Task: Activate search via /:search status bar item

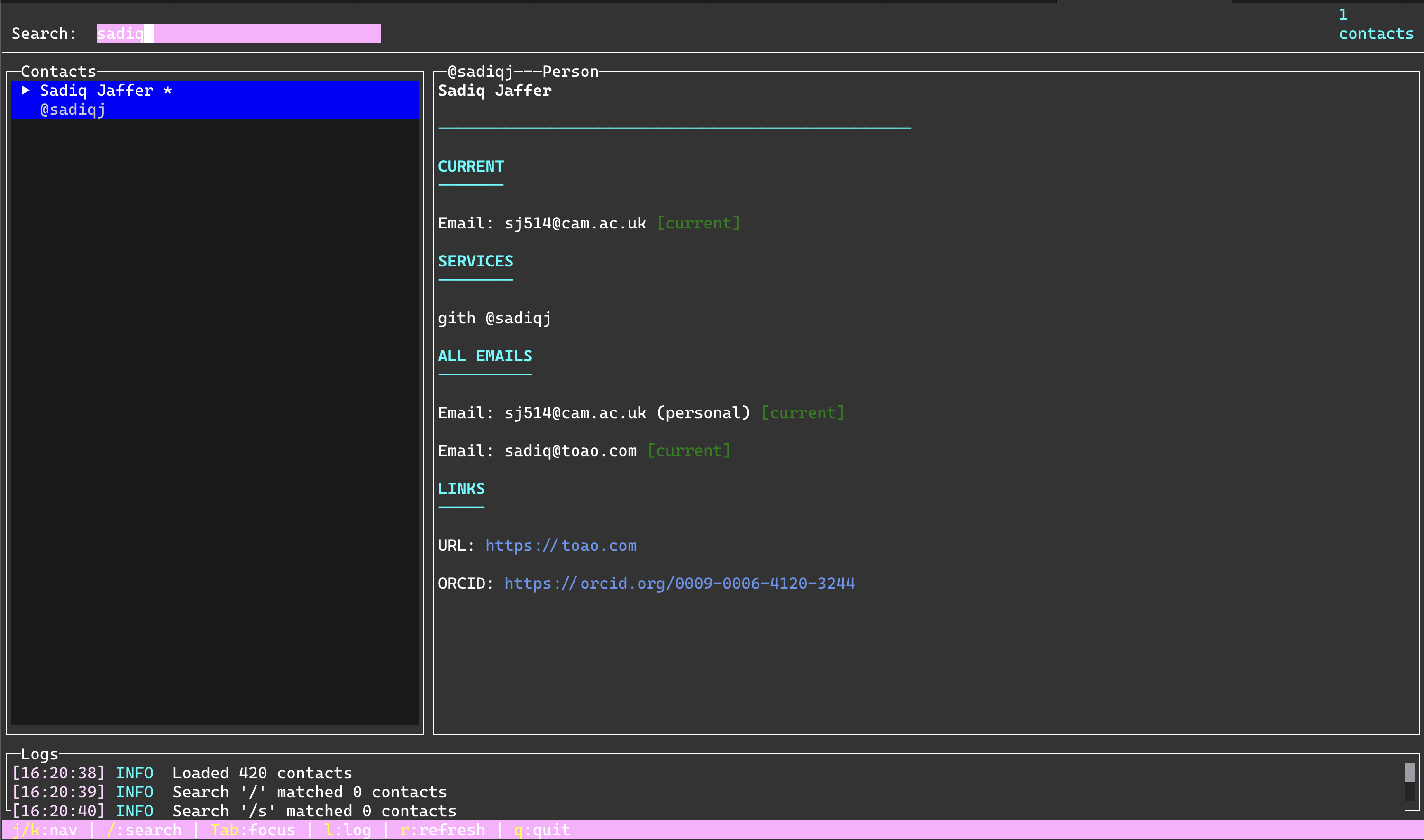Action: point(145,829)
